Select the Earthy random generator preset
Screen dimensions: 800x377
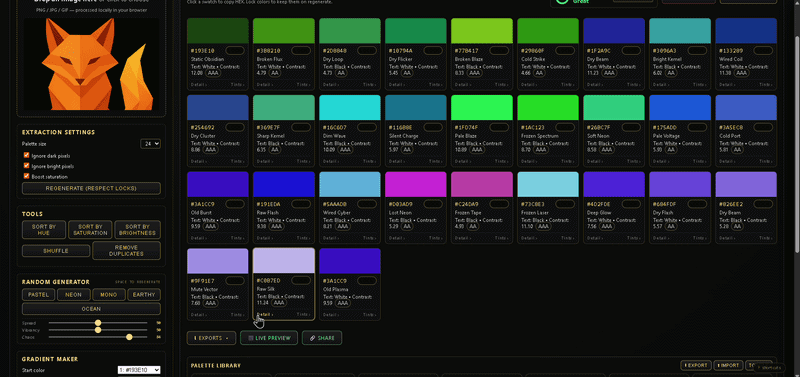(x=144, y=294)
